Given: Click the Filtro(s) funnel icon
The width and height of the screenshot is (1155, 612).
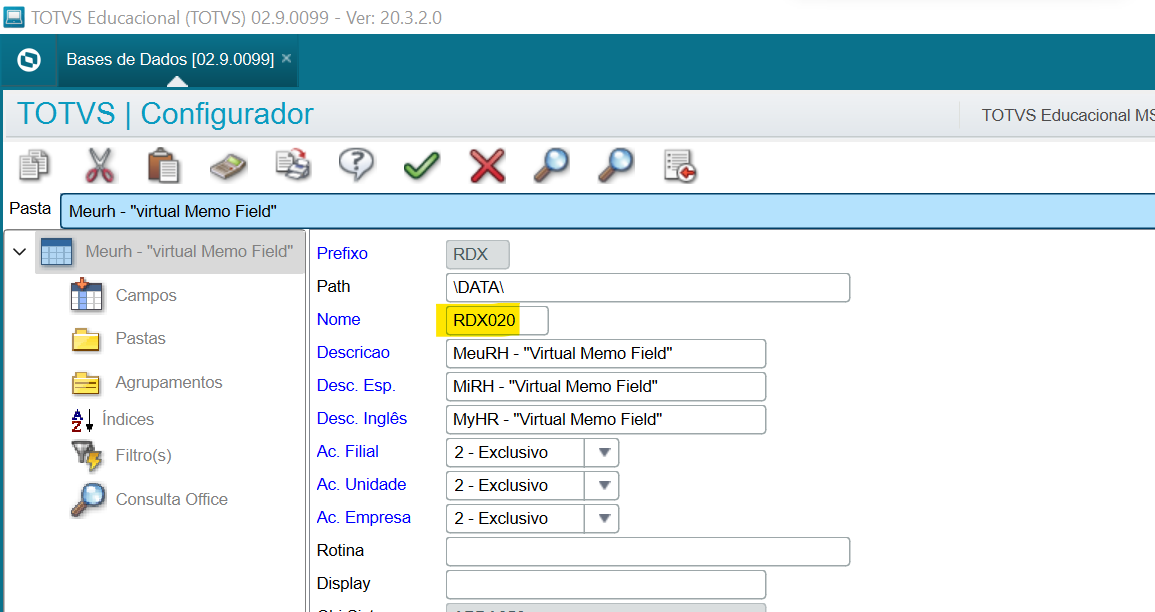Looking at the screenshot, I should 87,455.
